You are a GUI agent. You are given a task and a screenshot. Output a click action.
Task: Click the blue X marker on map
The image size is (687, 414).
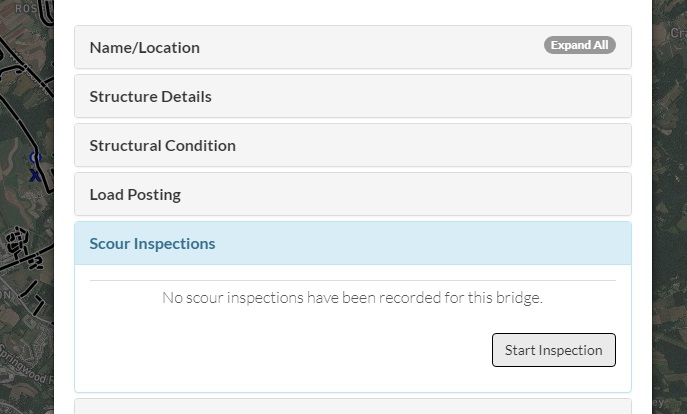click(35, 176)
